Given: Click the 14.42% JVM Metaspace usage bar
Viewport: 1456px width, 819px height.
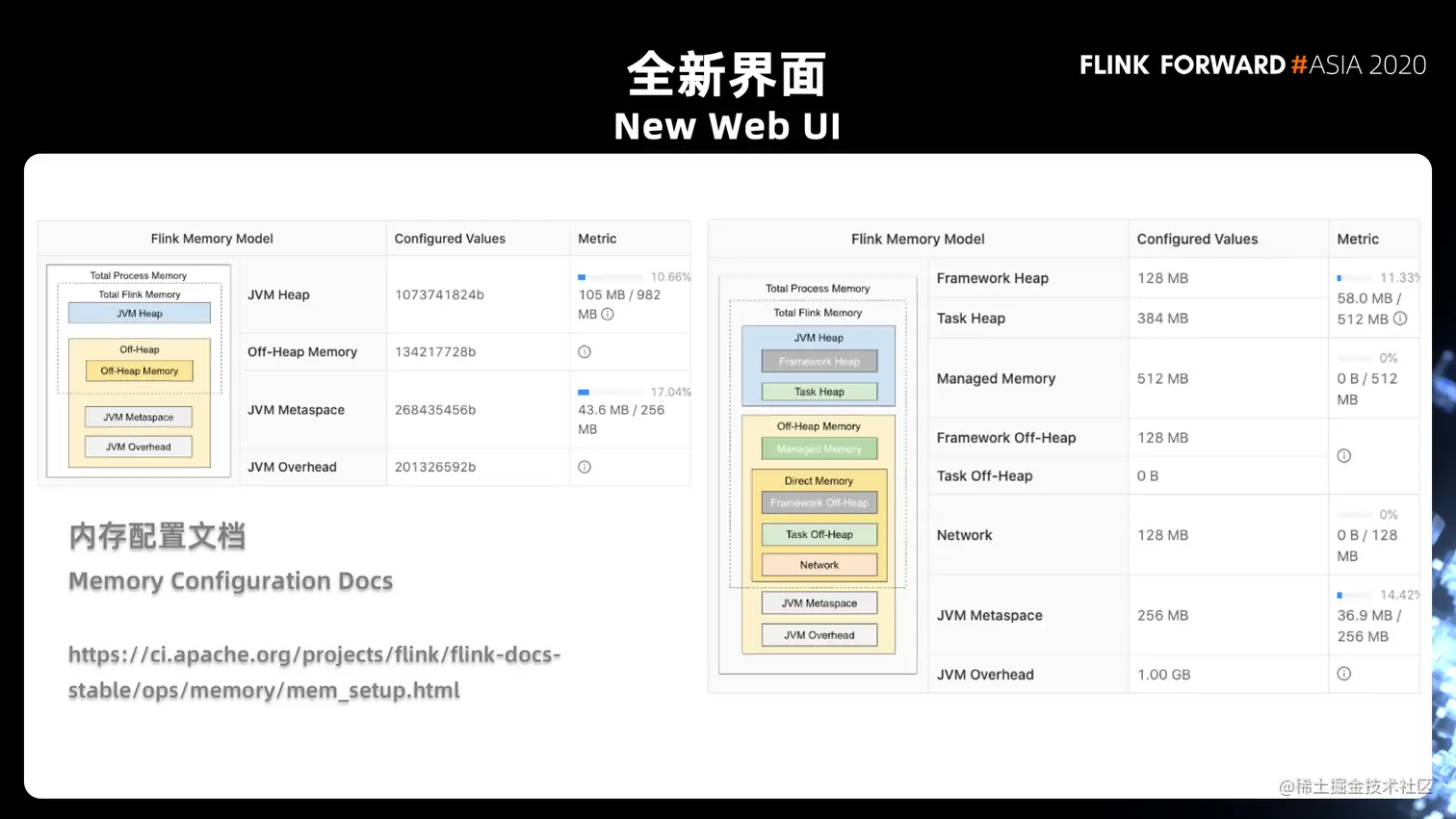Looking at the screenshot, I should 1355,595.
